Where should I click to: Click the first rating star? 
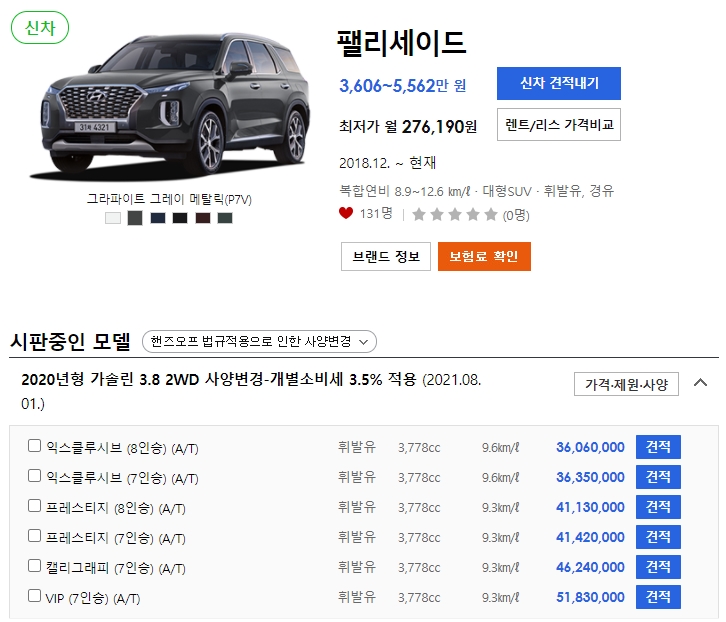click(x=419, y=214)
